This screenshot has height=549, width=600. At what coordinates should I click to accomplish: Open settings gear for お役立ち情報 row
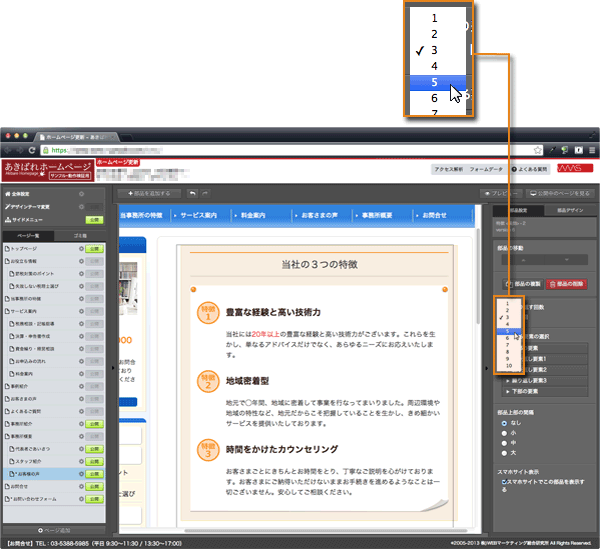81,261
